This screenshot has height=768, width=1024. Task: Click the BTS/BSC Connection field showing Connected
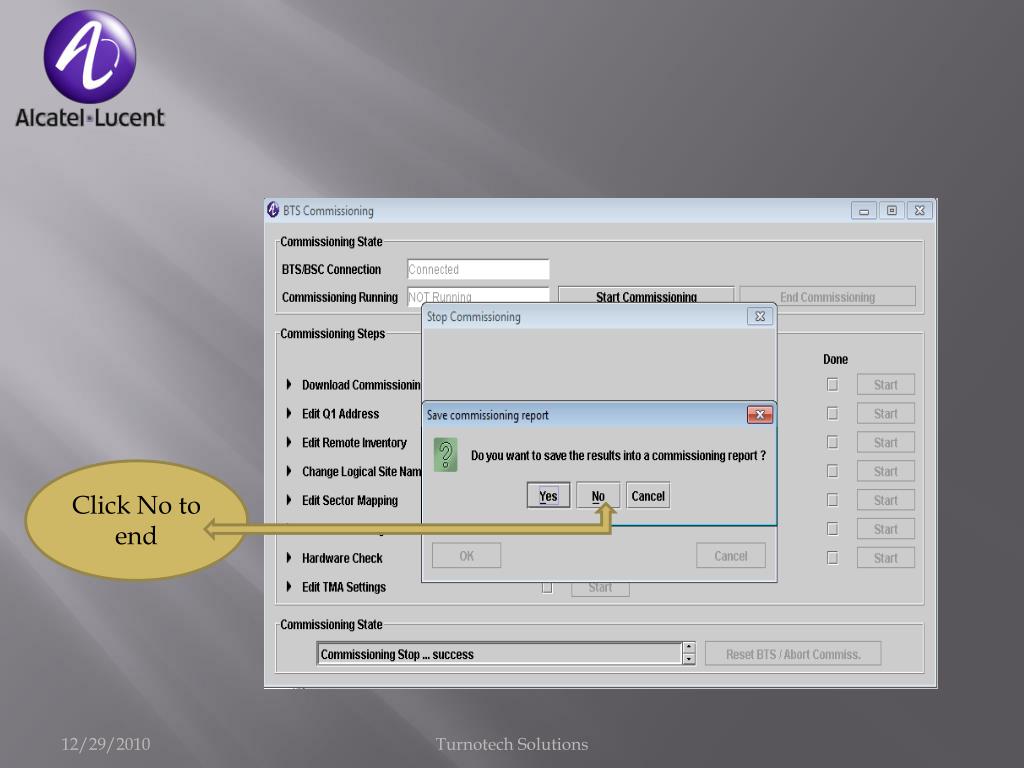478,269
